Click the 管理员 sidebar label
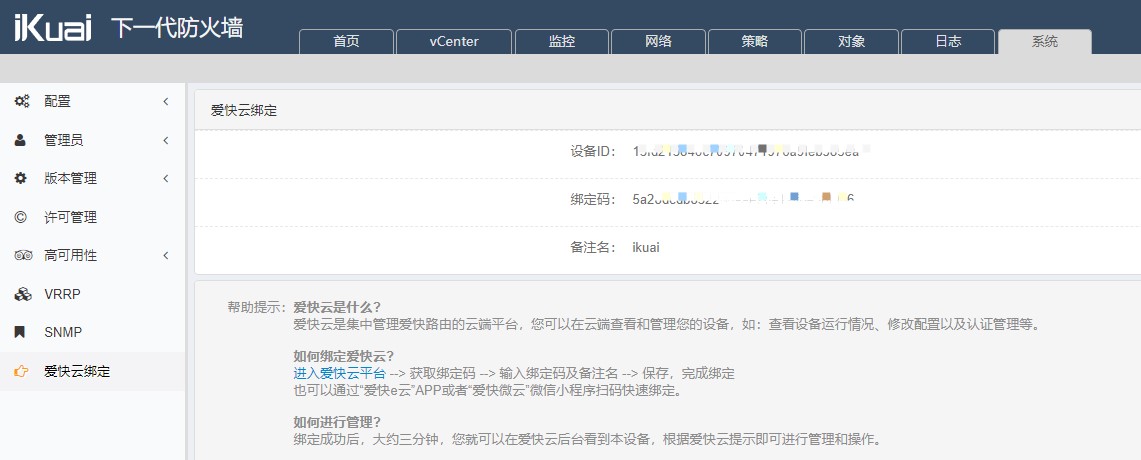Screen dimensions: 1141x460 coord(64,140)
